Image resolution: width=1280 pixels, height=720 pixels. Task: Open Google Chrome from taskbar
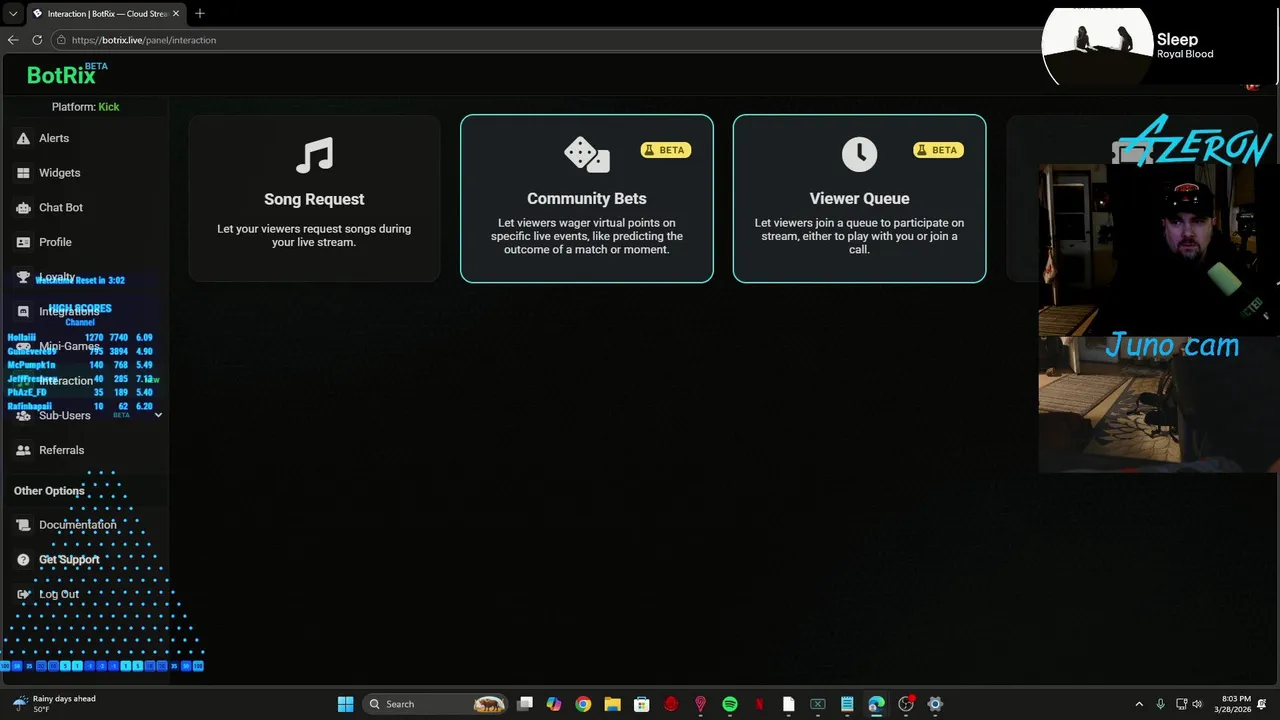point(583,704)
